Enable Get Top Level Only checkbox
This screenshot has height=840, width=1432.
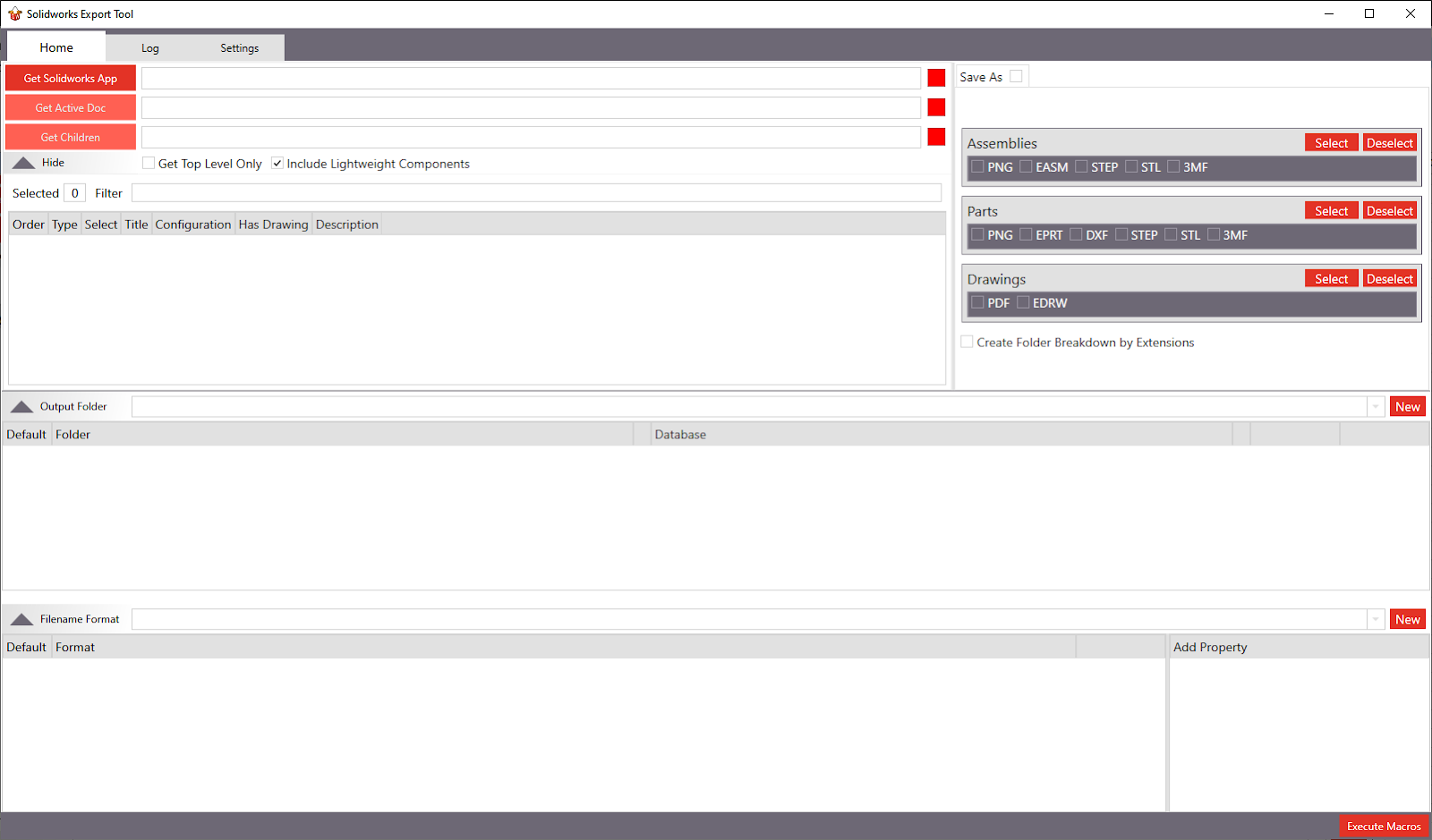coord(149,164)
